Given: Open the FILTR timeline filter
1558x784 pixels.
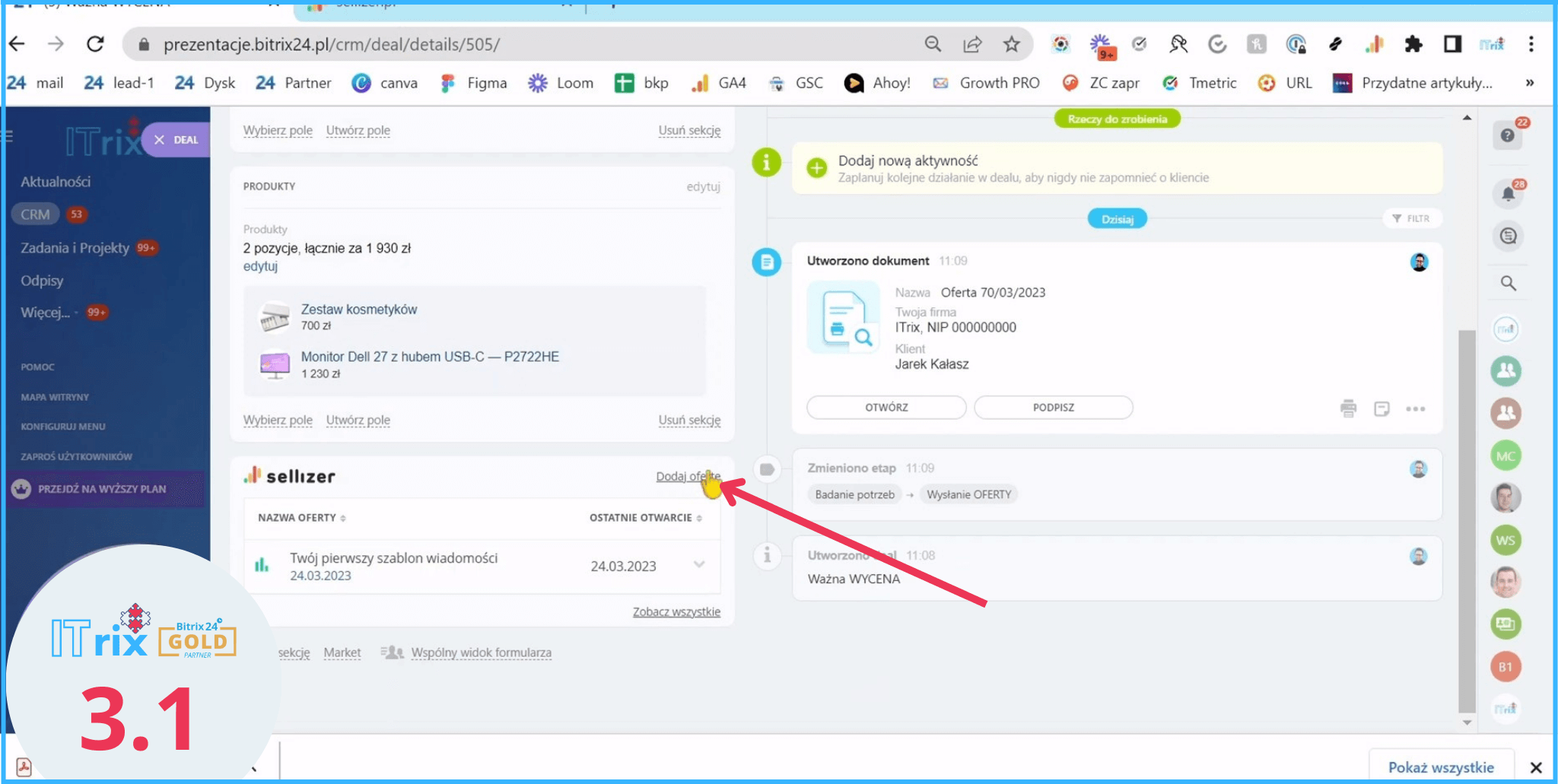Looking at the screenshot, I should [1411, 218].
